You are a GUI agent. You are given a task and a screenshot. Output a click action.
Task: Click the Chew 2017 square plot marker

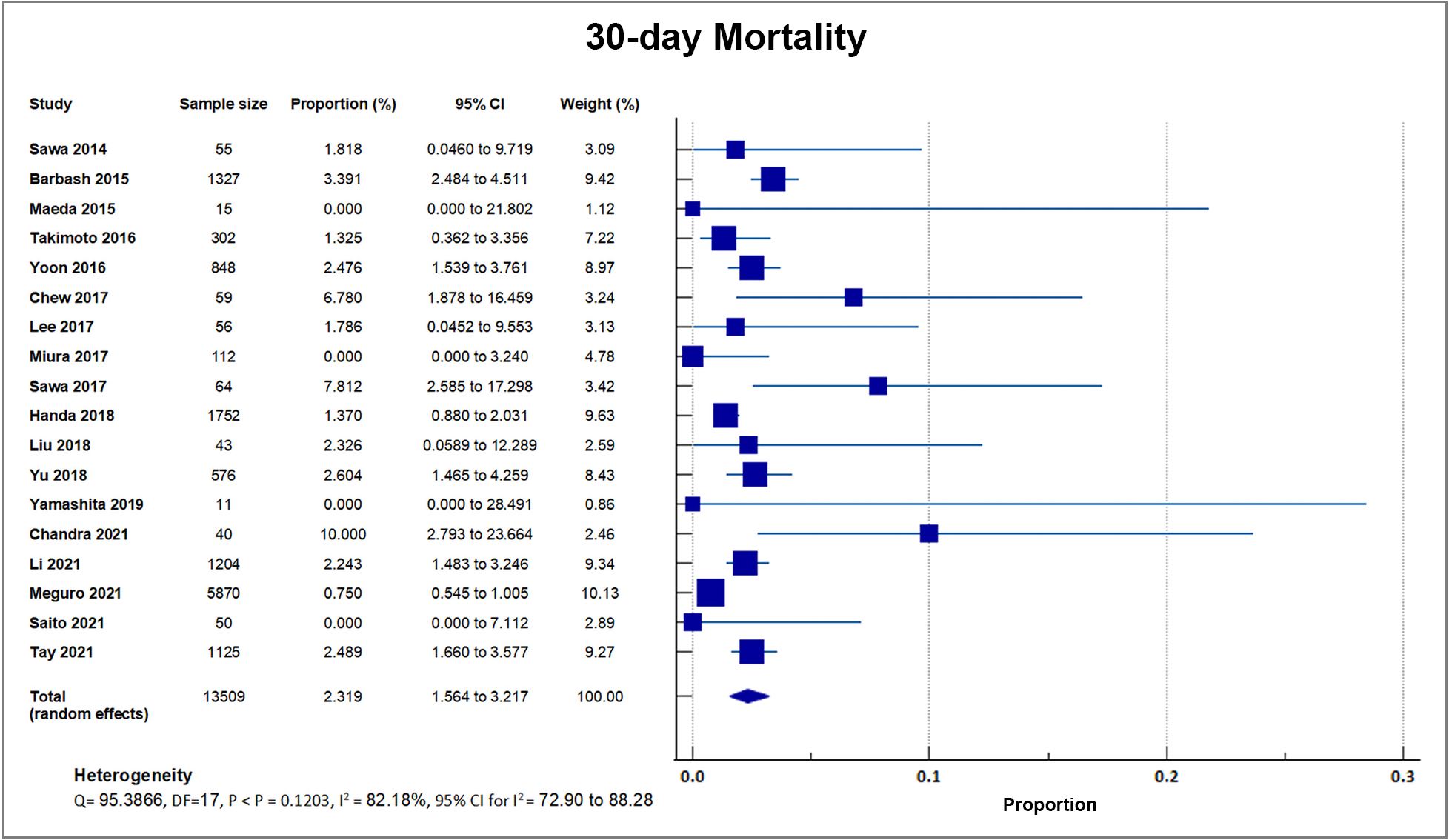click(x=853, y=297)
